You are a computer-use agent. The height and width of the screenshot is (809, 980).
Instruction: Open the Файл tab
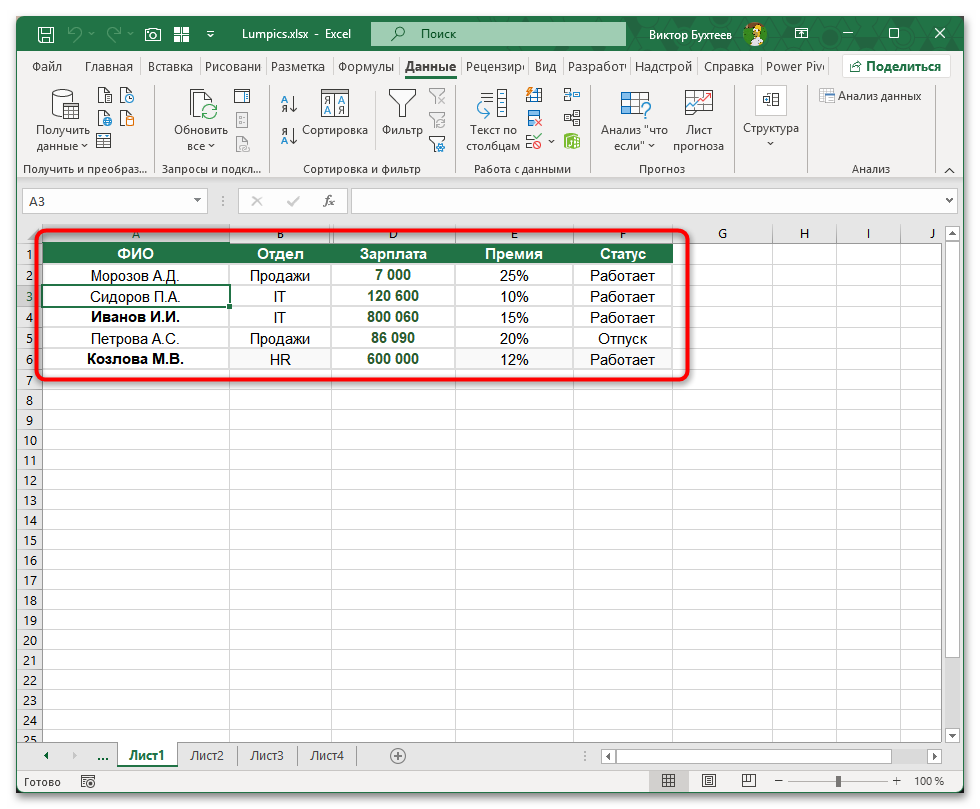pyautogui.click(x=47, y=66)
